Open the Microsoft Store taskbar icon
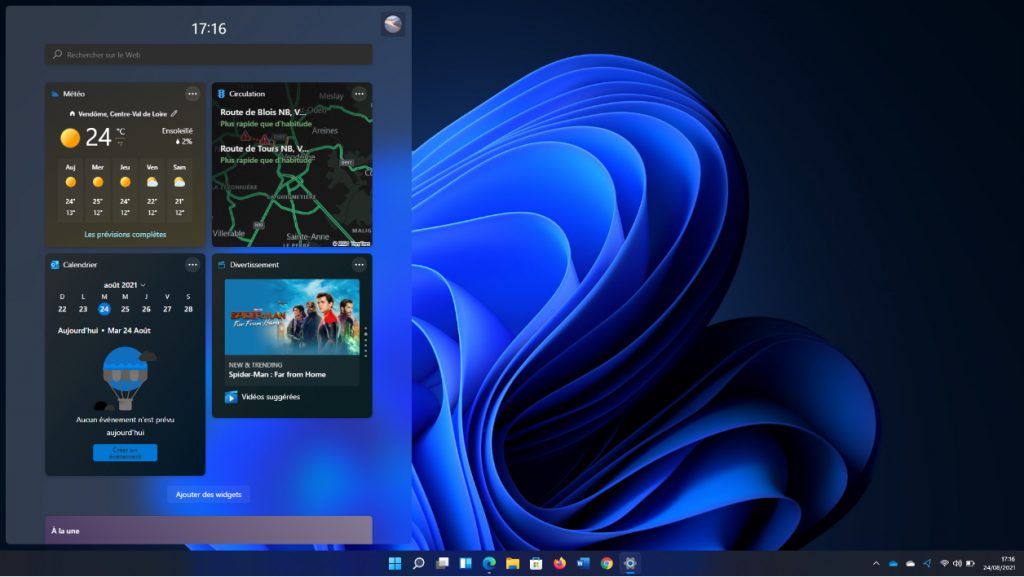Image resolution: width=1024 pixels, height=577 pixels. pyautogui.click(x=536, y=563)
